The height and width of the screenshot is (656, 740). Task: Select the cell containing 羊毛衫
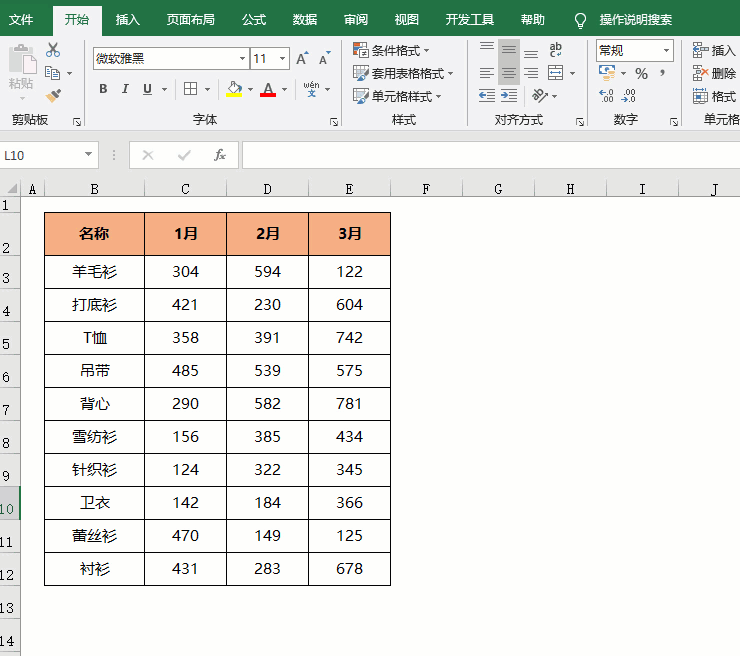pyautogui.click(x=94, y=272)
